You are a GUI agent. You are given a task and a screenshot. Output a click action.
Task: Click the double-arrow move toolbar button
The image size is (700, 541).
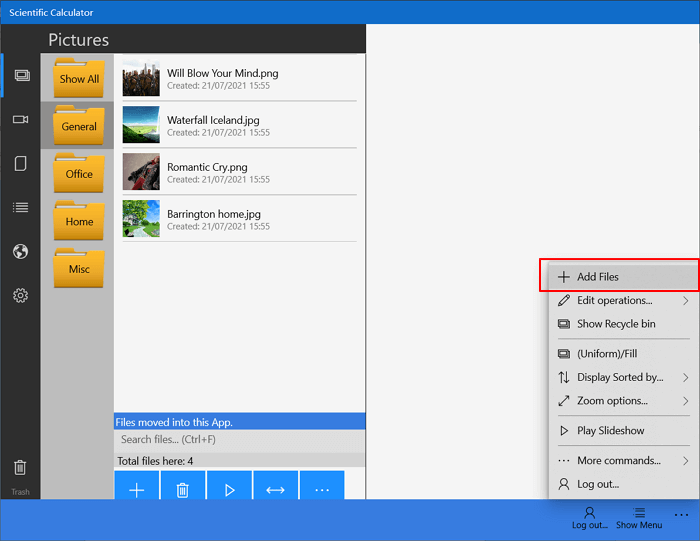275,489
